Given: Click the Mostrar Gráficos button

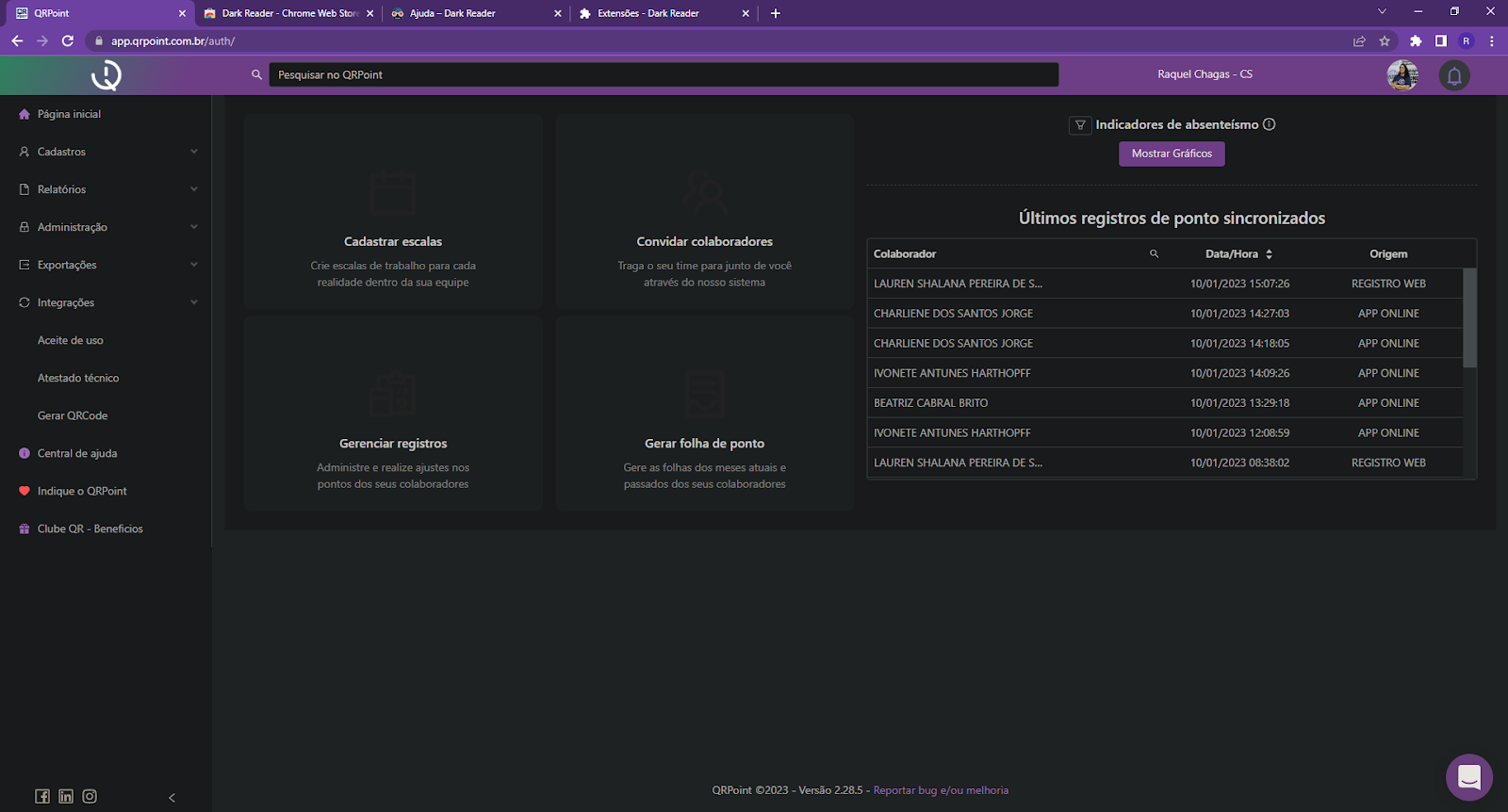Looking at the screenshot, I should point(1172,154).
